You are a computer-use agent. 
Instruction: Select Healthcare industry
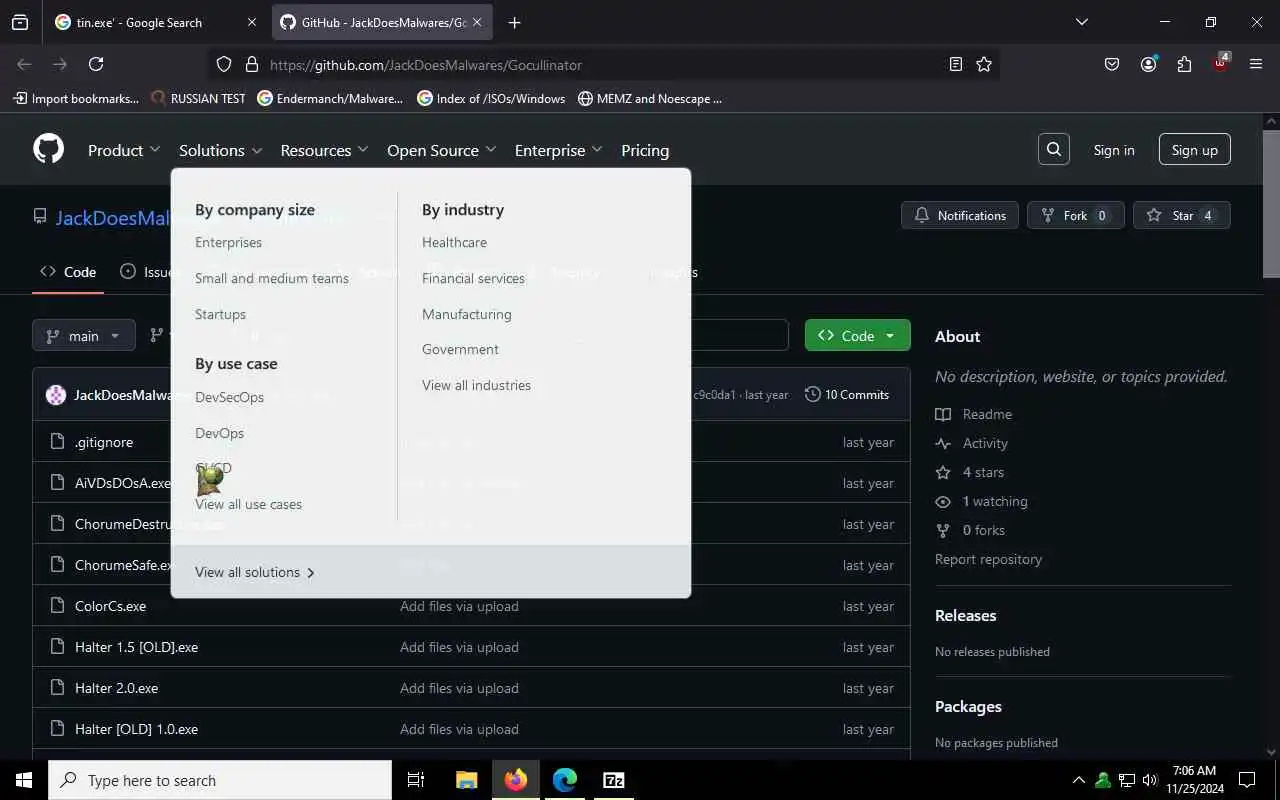point(454,242)
